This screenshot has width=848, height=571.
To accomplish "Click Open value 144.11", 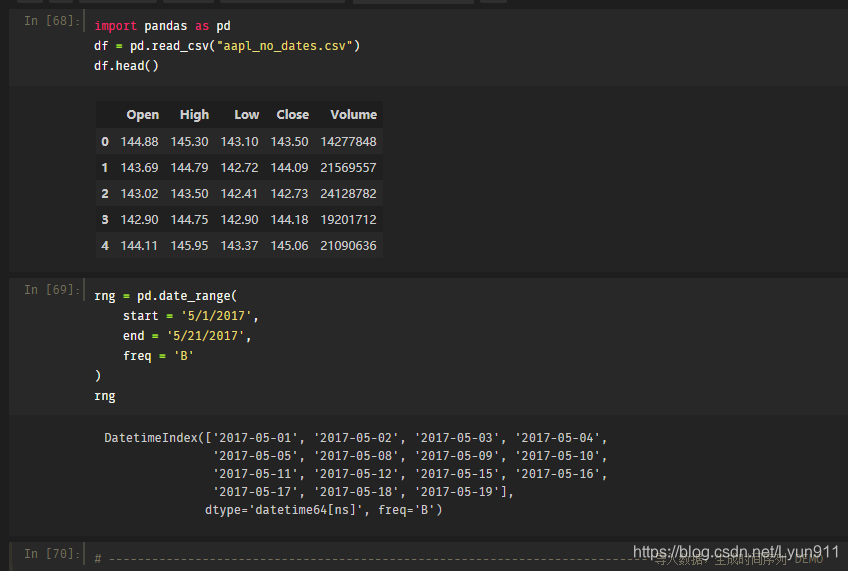I will pos(140,245).
